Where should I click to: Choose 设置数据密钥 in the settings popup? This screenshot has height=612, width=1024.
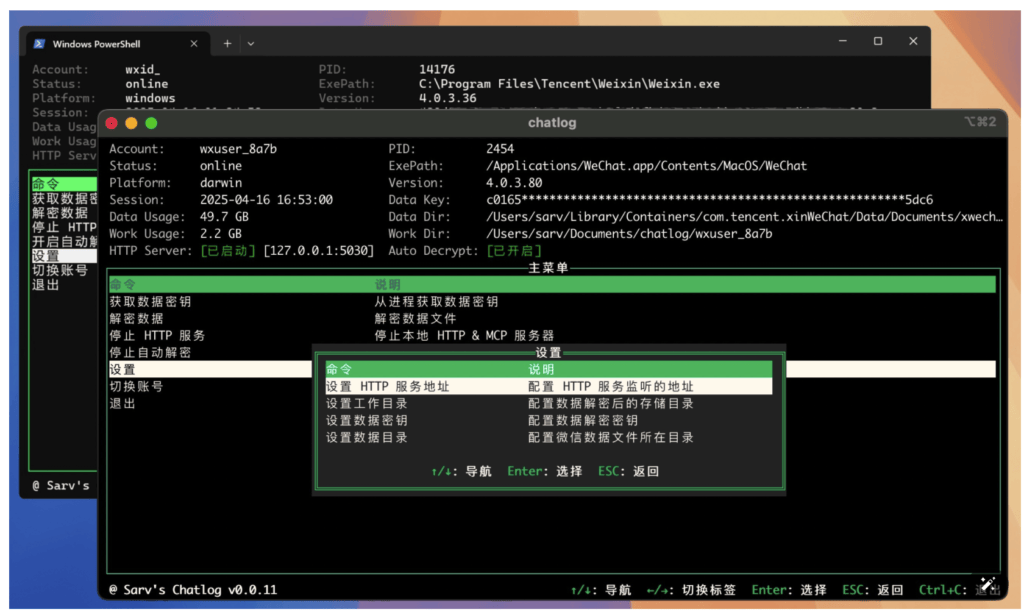coord(366,421)
